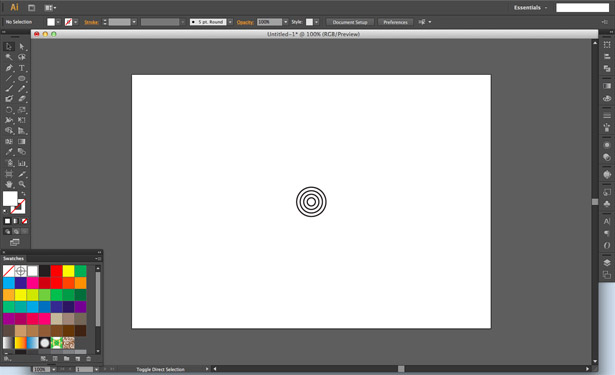Select the Symbol Sprayer tool
The width and height of the screenshot is (615, 375).
tap(9, 163)
